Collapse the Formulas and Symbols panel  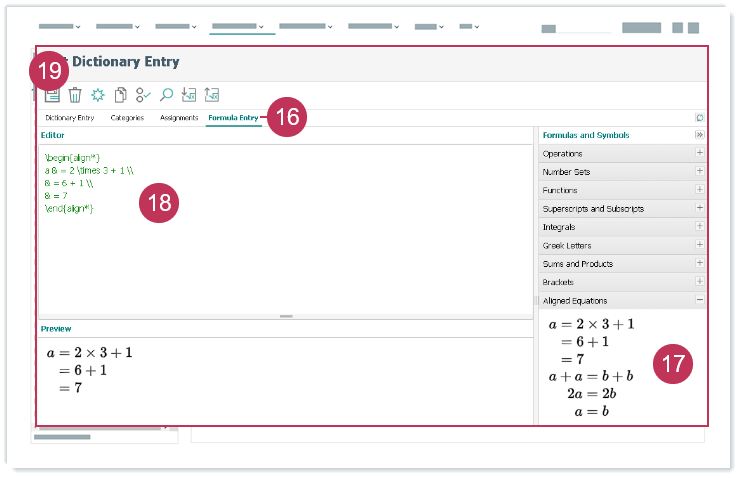[700, 135]
